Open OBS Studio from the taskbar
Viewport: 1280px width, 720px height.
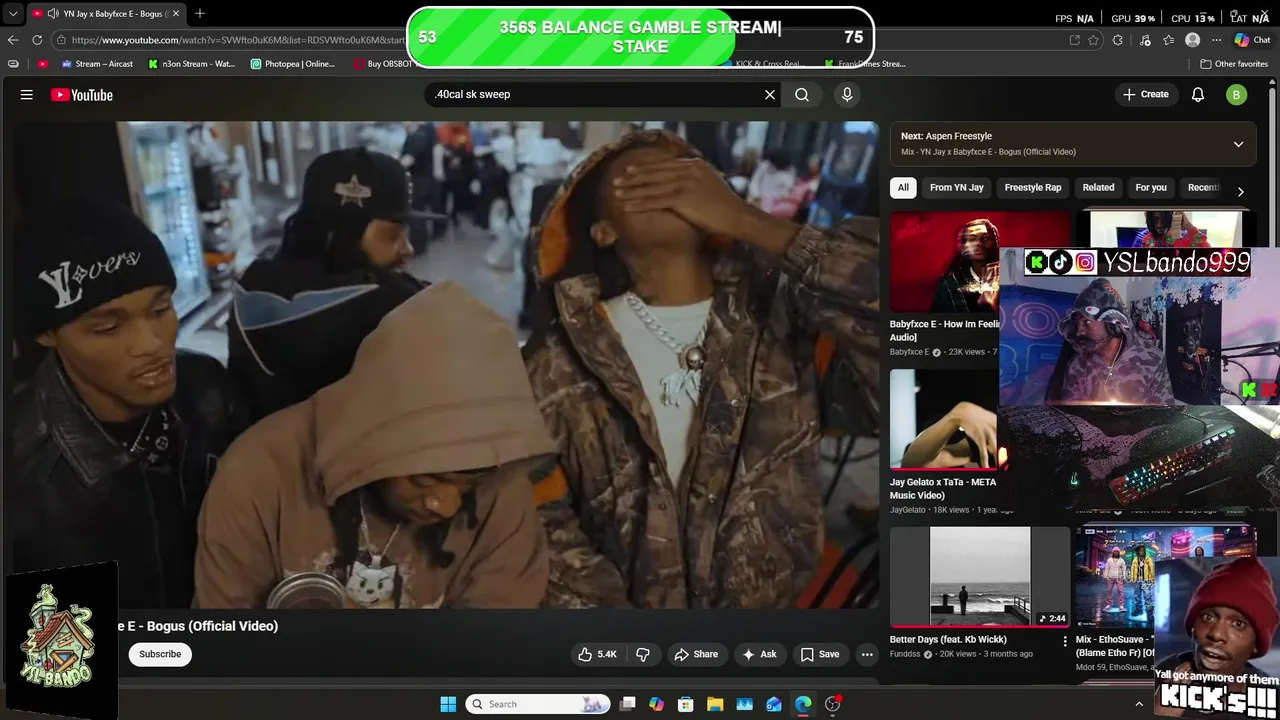click(832, 704)
